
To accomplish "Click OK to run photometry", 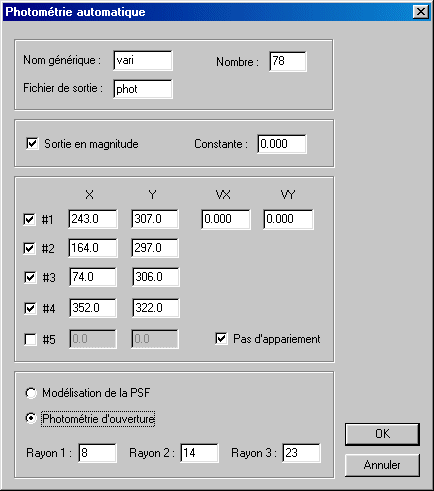I will [382, 434].
